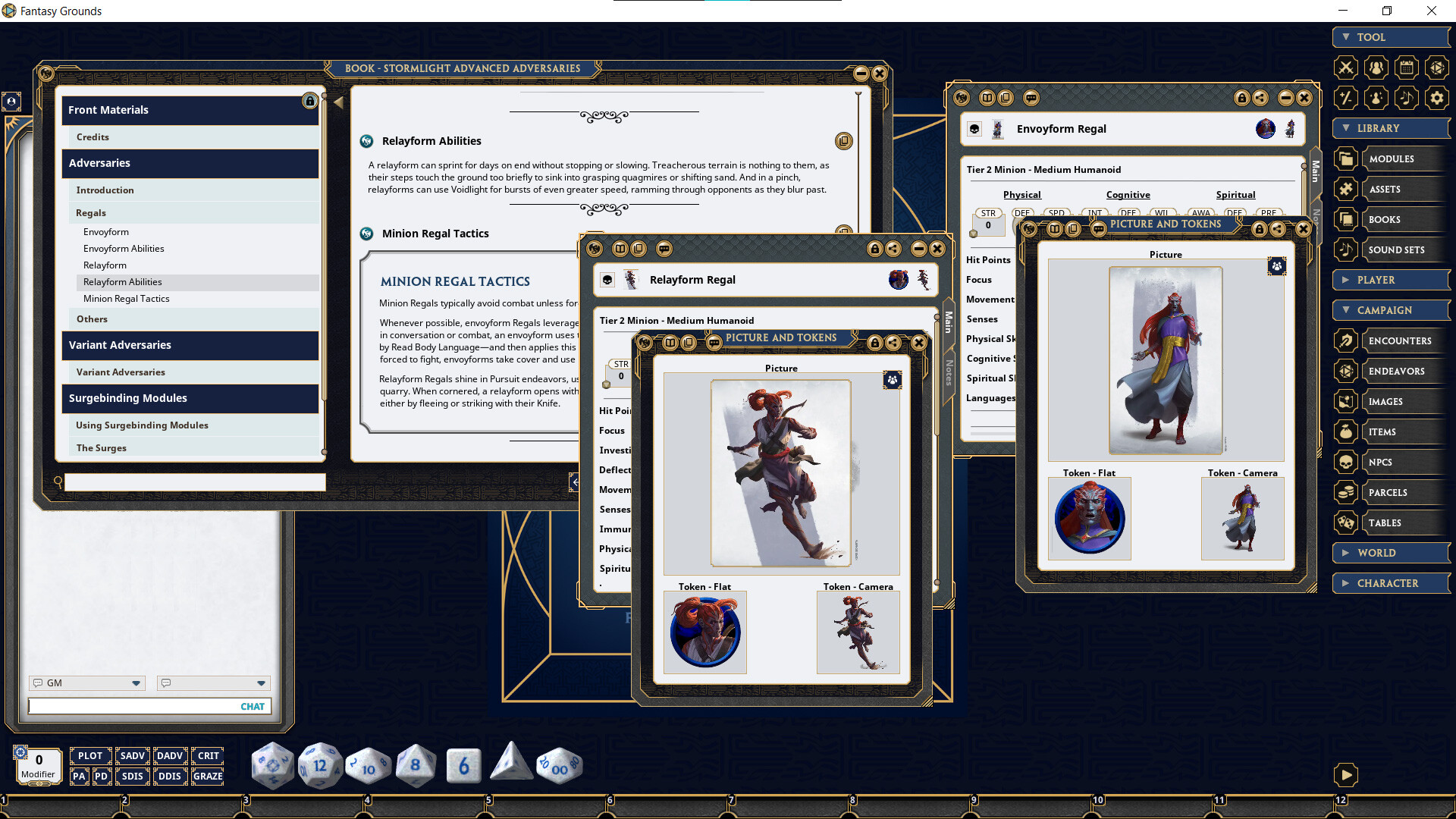The height and width of the screenshot is (819, 1456).
Task: Open the GM chat mode dropdown
Action: 136,682
